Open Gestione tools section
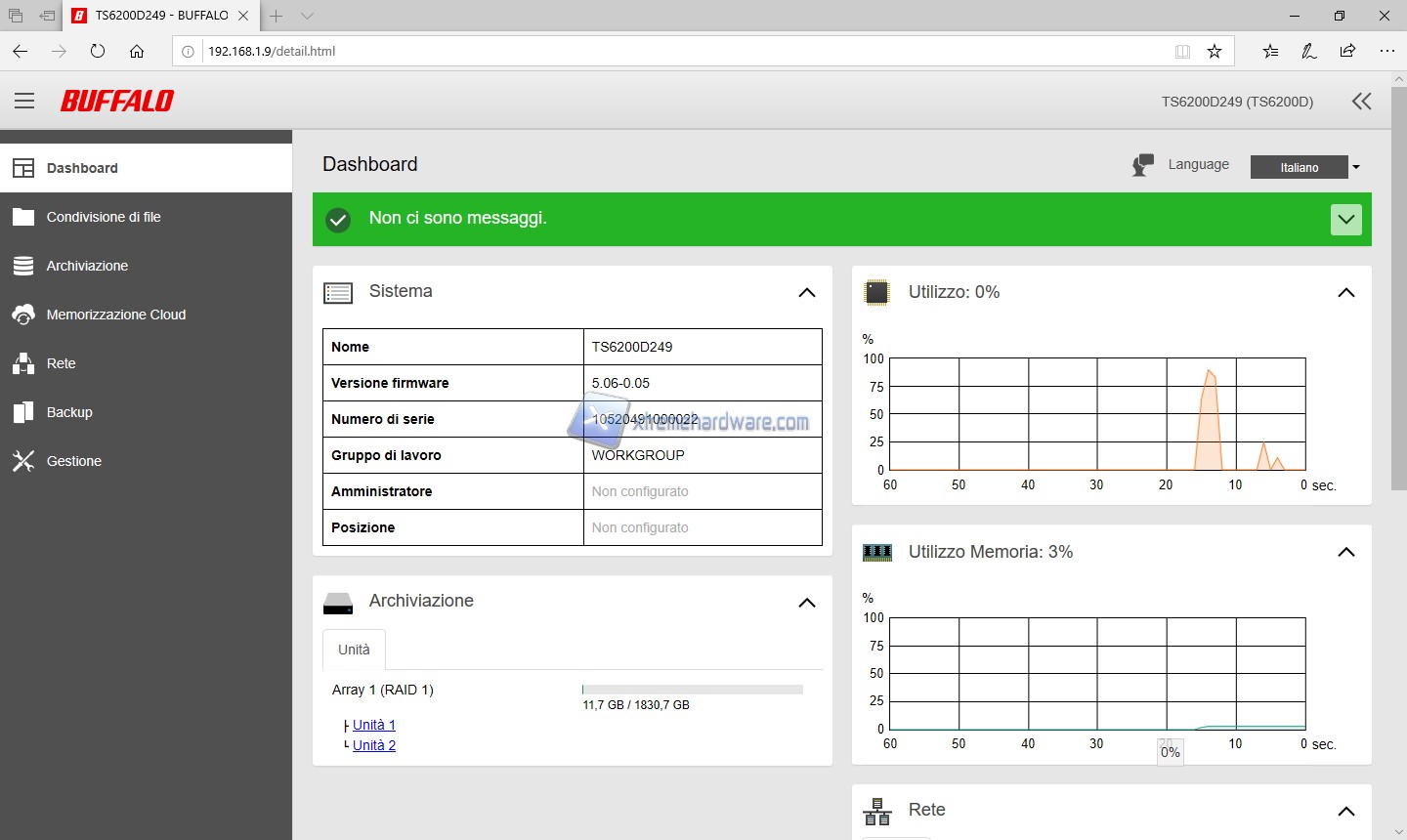 click(x=73, y=461)
